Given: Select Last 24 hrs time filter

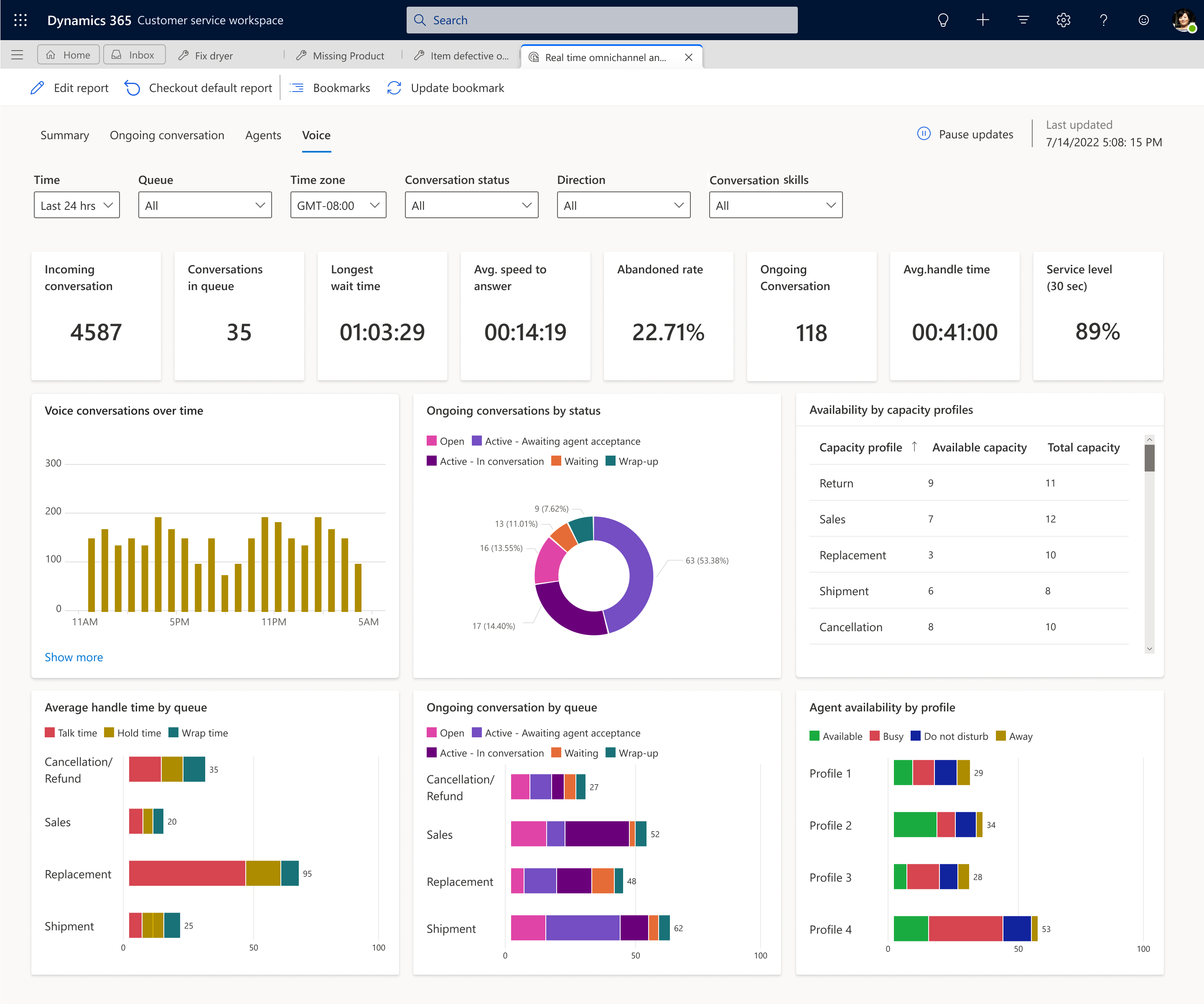Looking at the screenshot, I should point(75,205).
